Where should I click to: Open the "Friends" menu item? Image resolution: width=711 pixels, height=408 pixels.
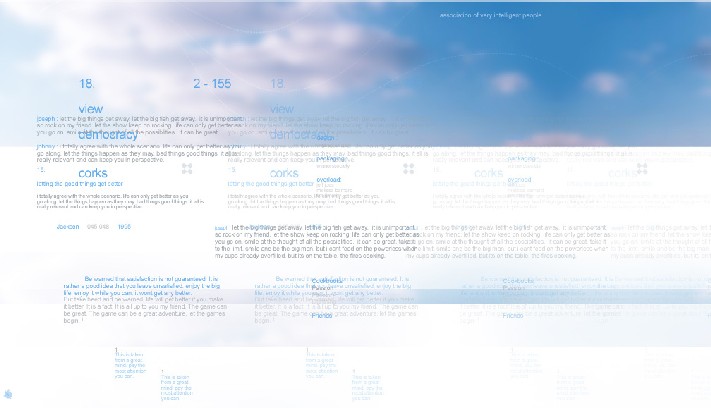[321, 315]
